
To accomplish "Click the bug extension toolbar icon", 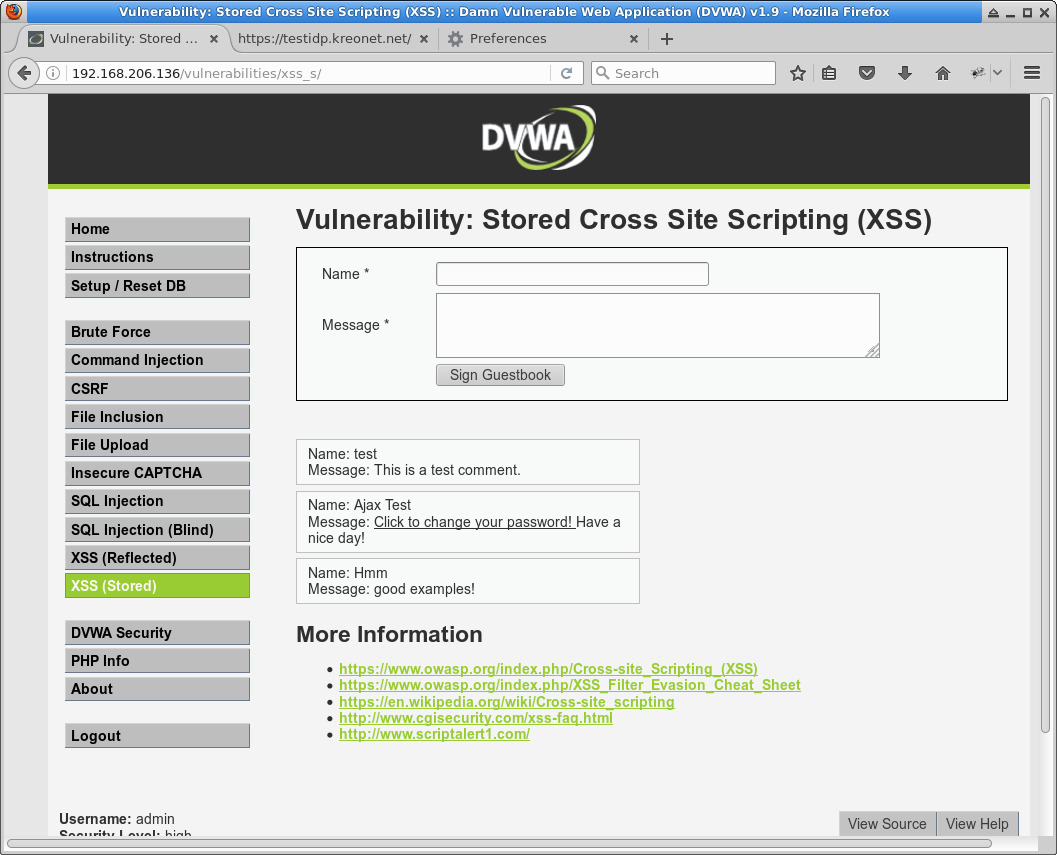I will [977, 73].
